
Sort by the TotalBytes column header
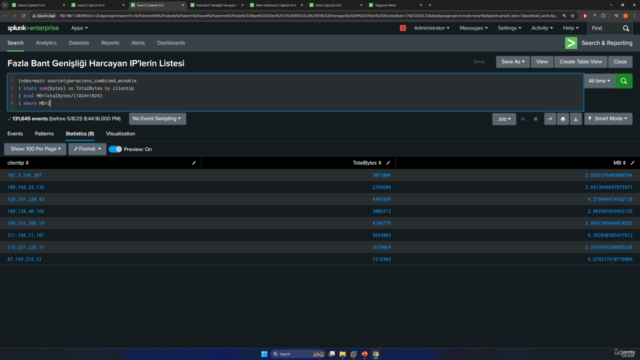click(367, 163)
